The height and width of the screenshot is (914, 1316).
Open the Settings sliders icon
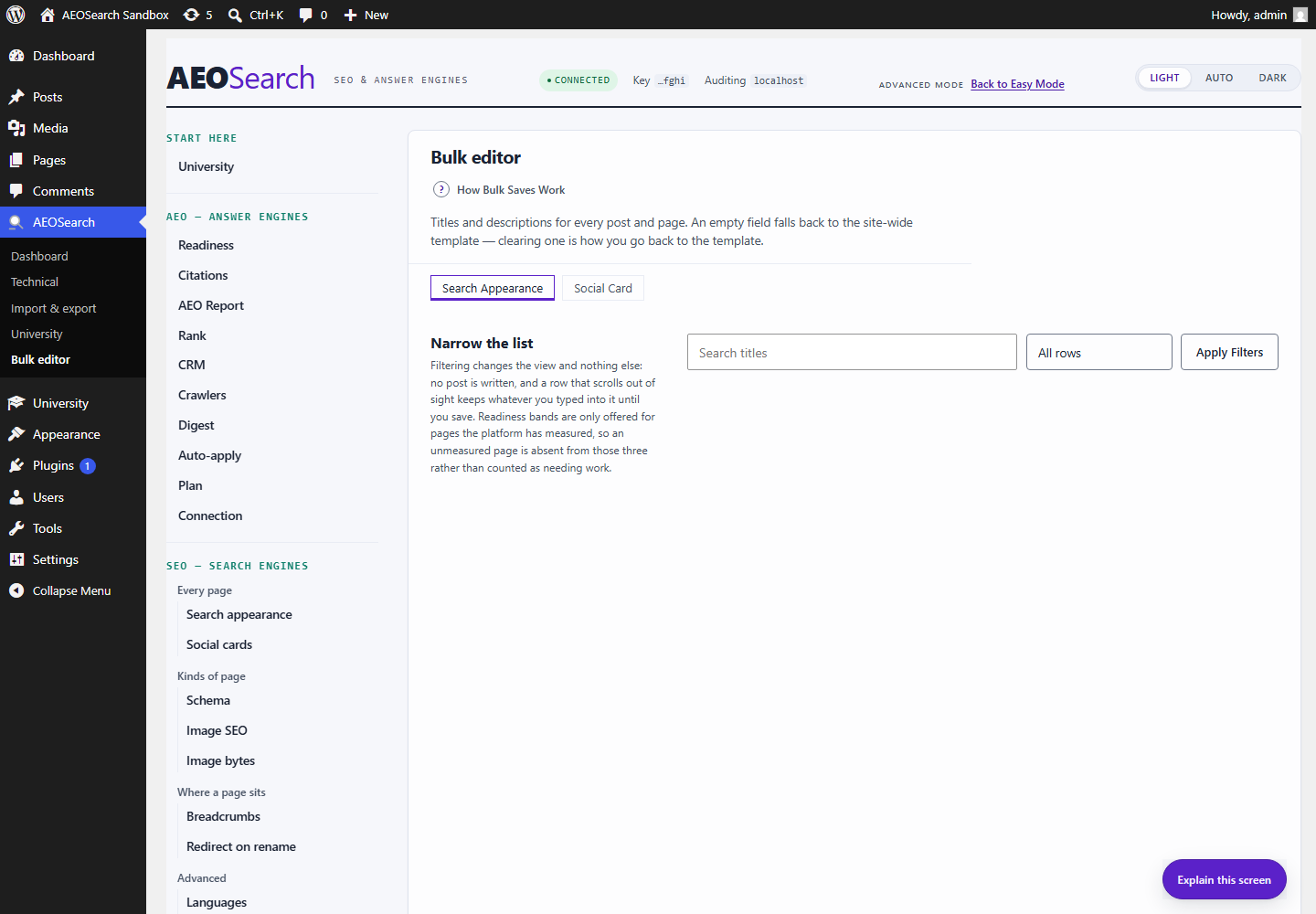[16, 559]
